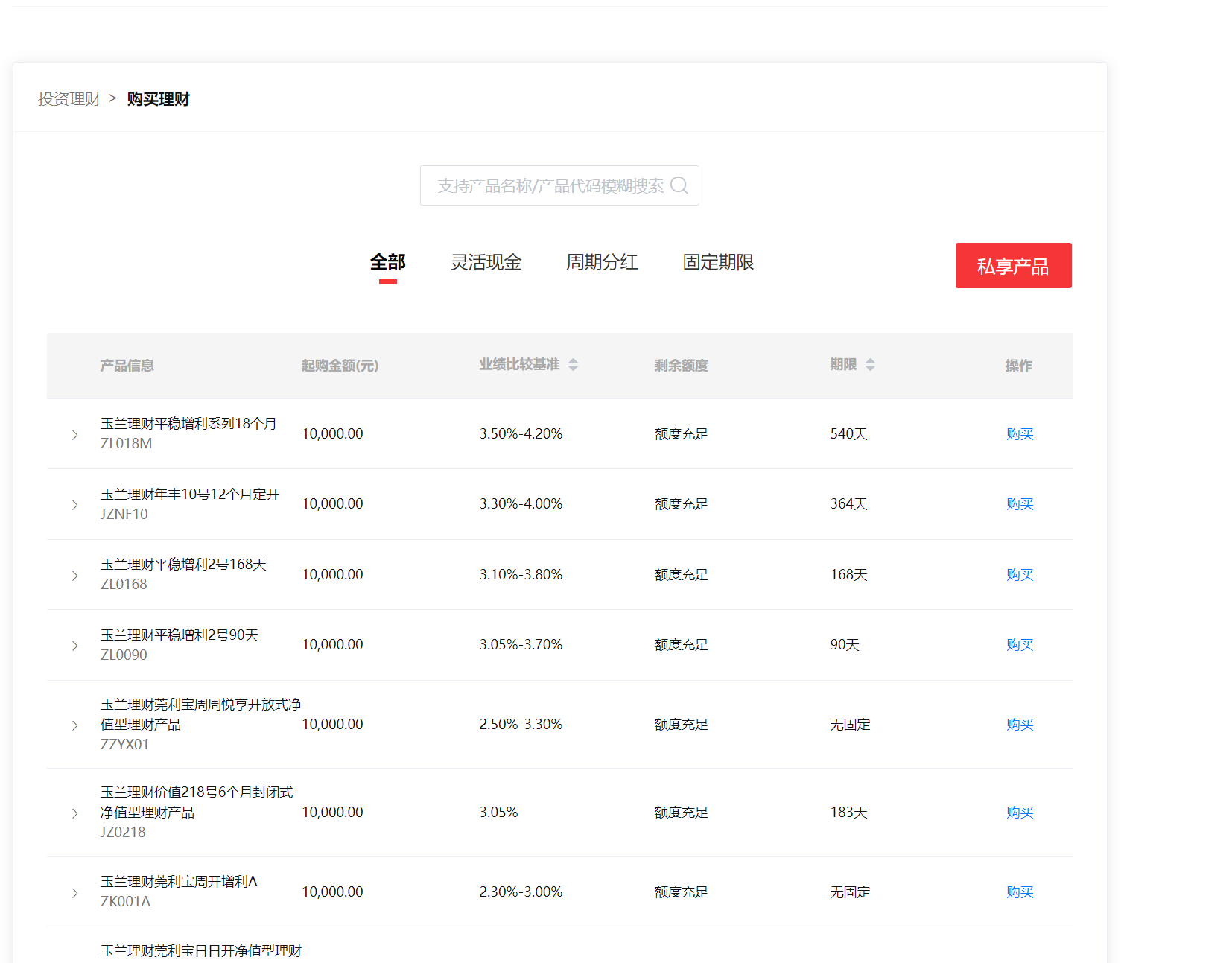This screenshot has width=1232, height=963.
Task: Switch to 固定期限 tab
Action: 718,262
